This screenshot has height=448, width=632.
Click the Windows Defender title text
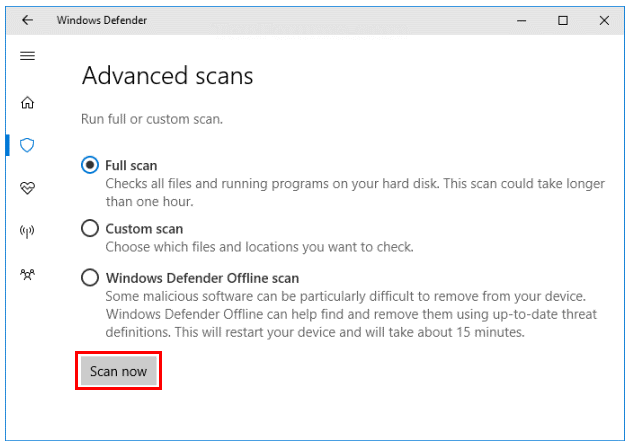[102, 20]
